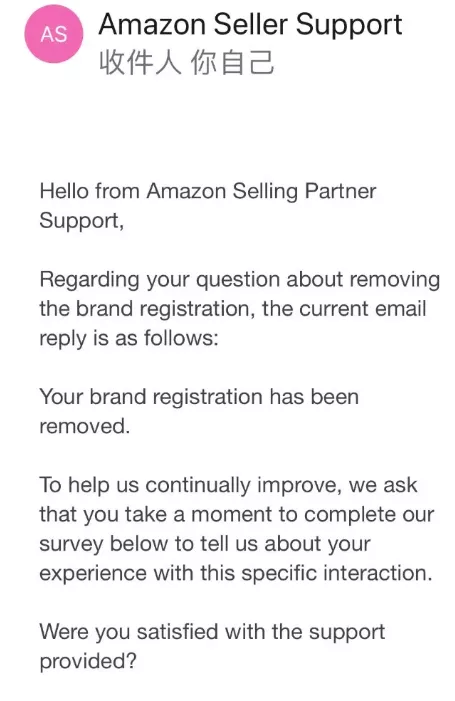The height and width of the screenshot is (701, 455).
Task: Click the line survey below to tell us
Action: [205, 545]
